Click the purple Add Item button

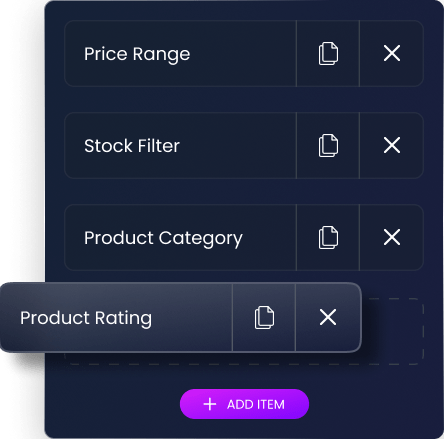244,404
